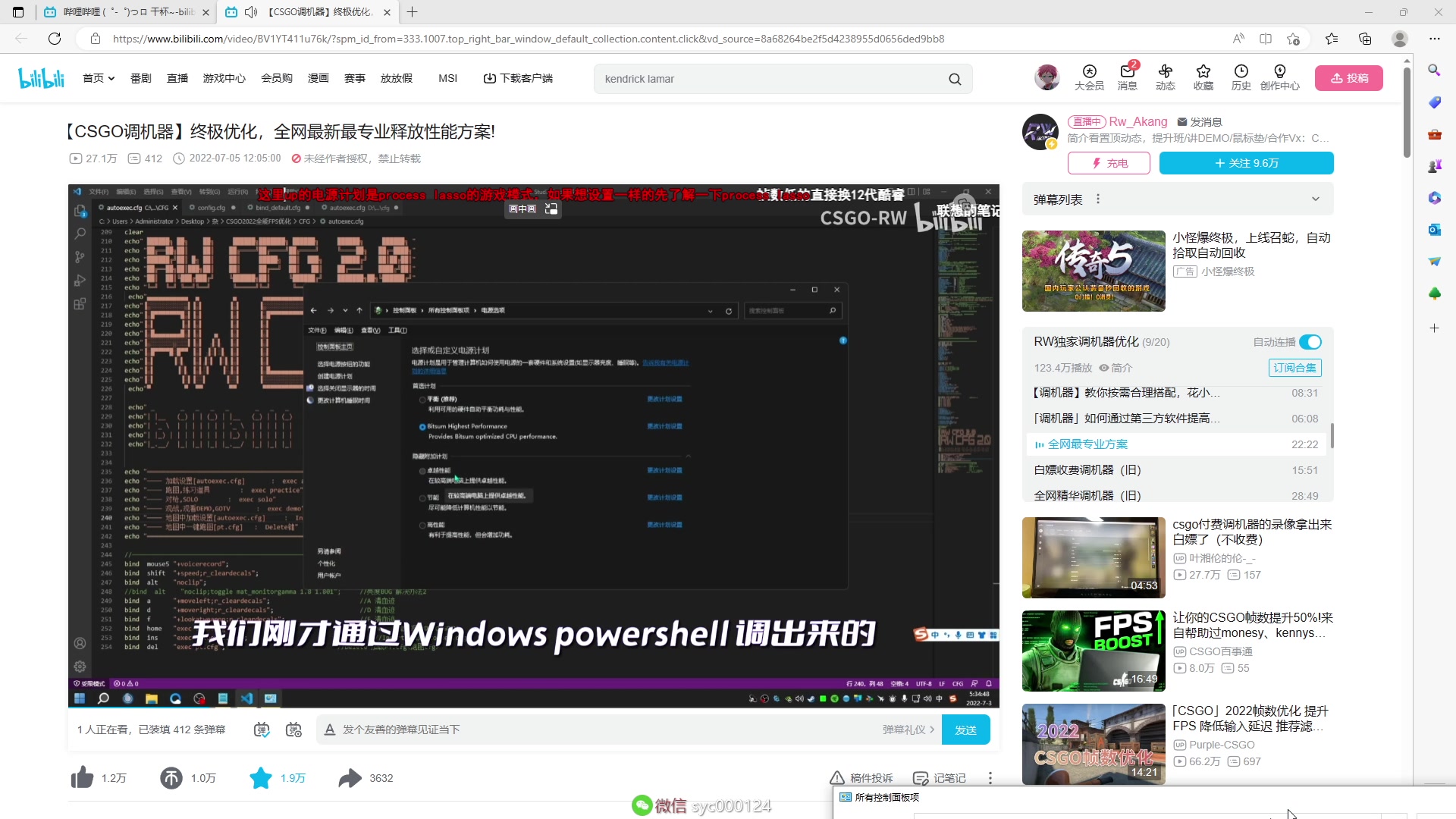
Task: Open 创作中心 icon
Action: tap(1279, 77)
